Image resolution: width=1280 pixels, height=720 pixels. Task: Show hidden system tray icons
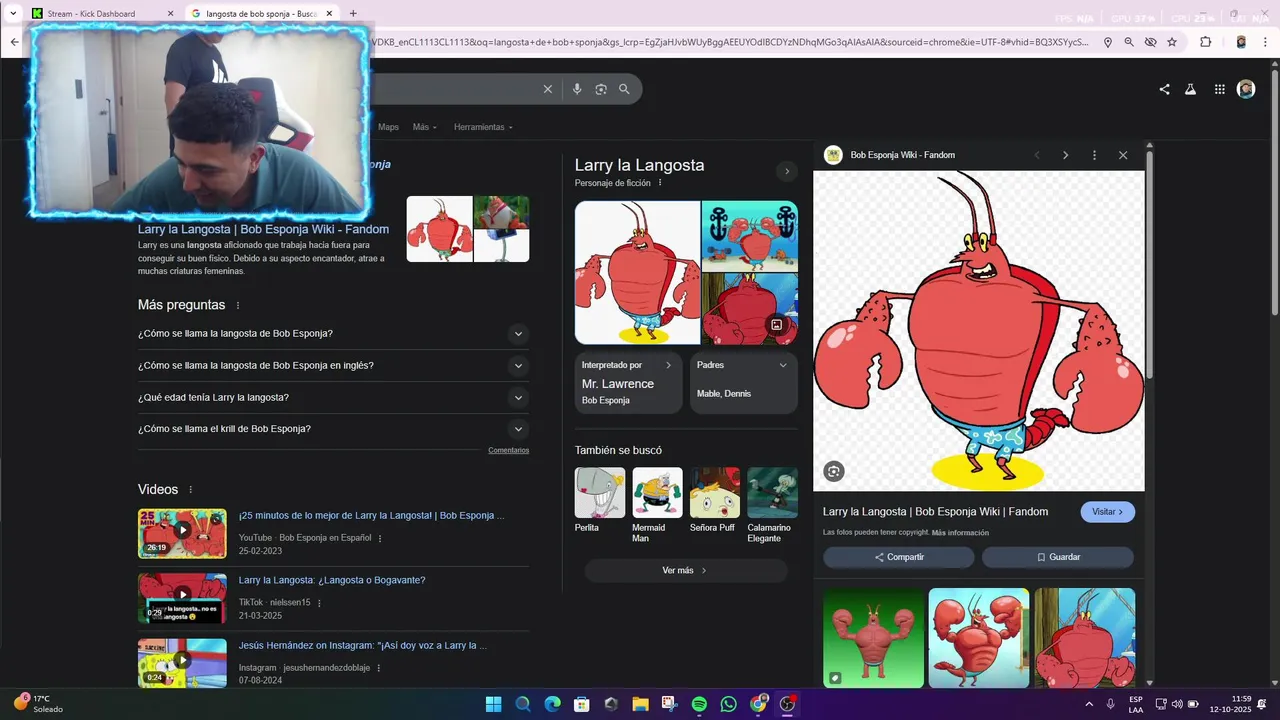tap(1089, 704)
